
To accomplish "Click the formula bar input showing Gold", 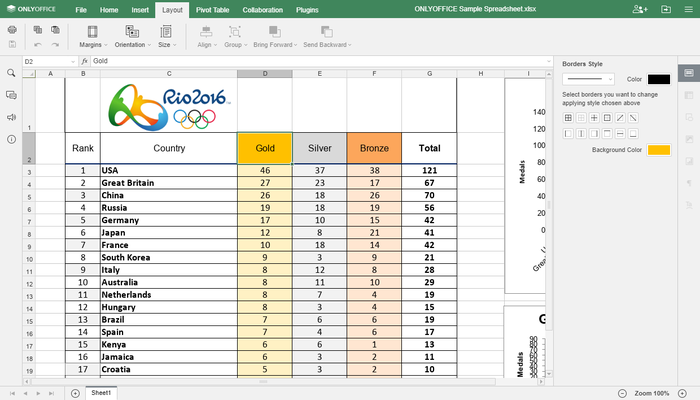I will [317, 61].
